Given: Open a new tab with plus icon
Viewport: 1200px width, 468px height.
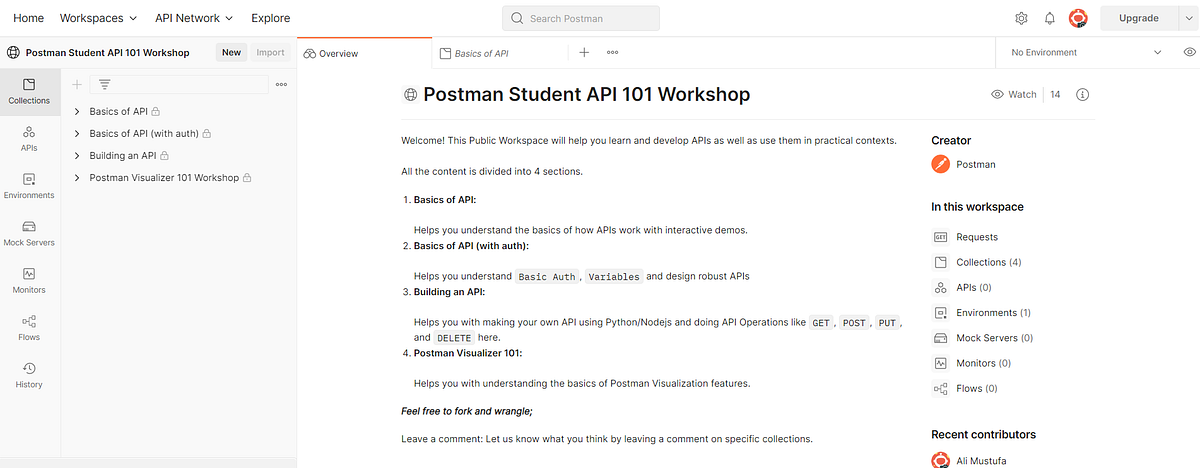Looking at the screenshot, I should 584,52.
